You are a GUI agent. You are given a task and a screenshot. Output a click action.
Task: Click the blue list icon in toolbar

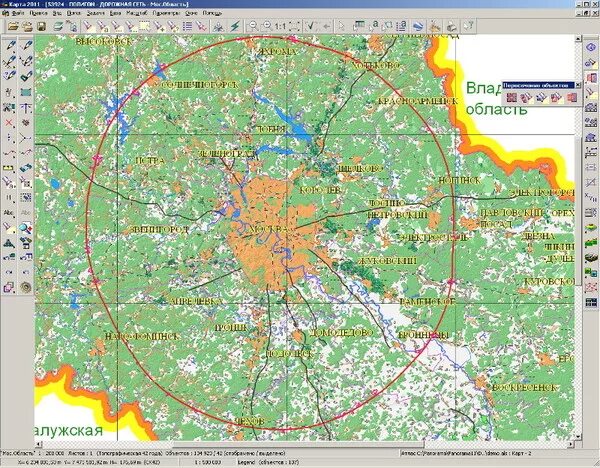tap(187, 26)
